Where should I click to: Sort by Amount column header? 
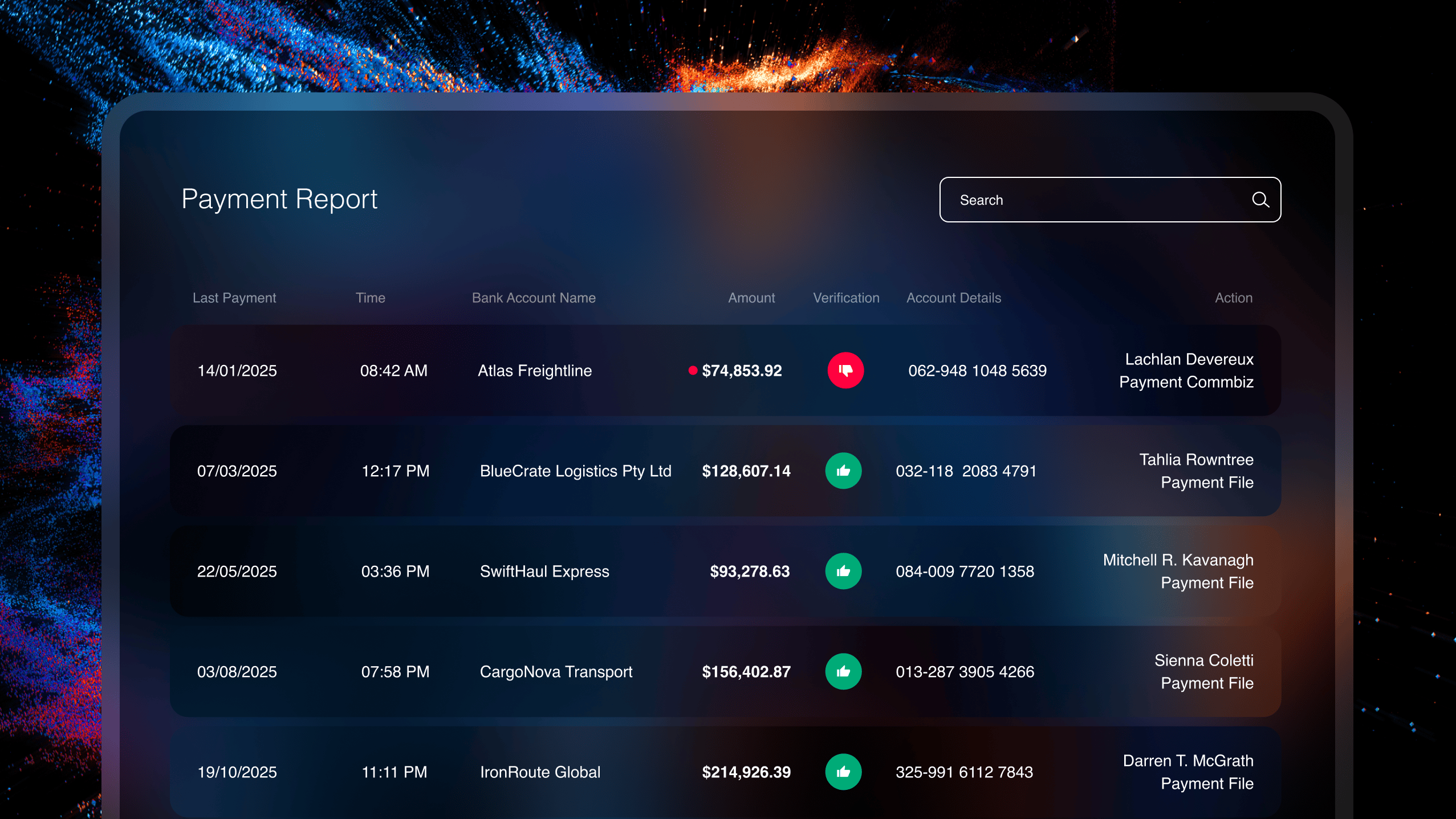[751, 298]
